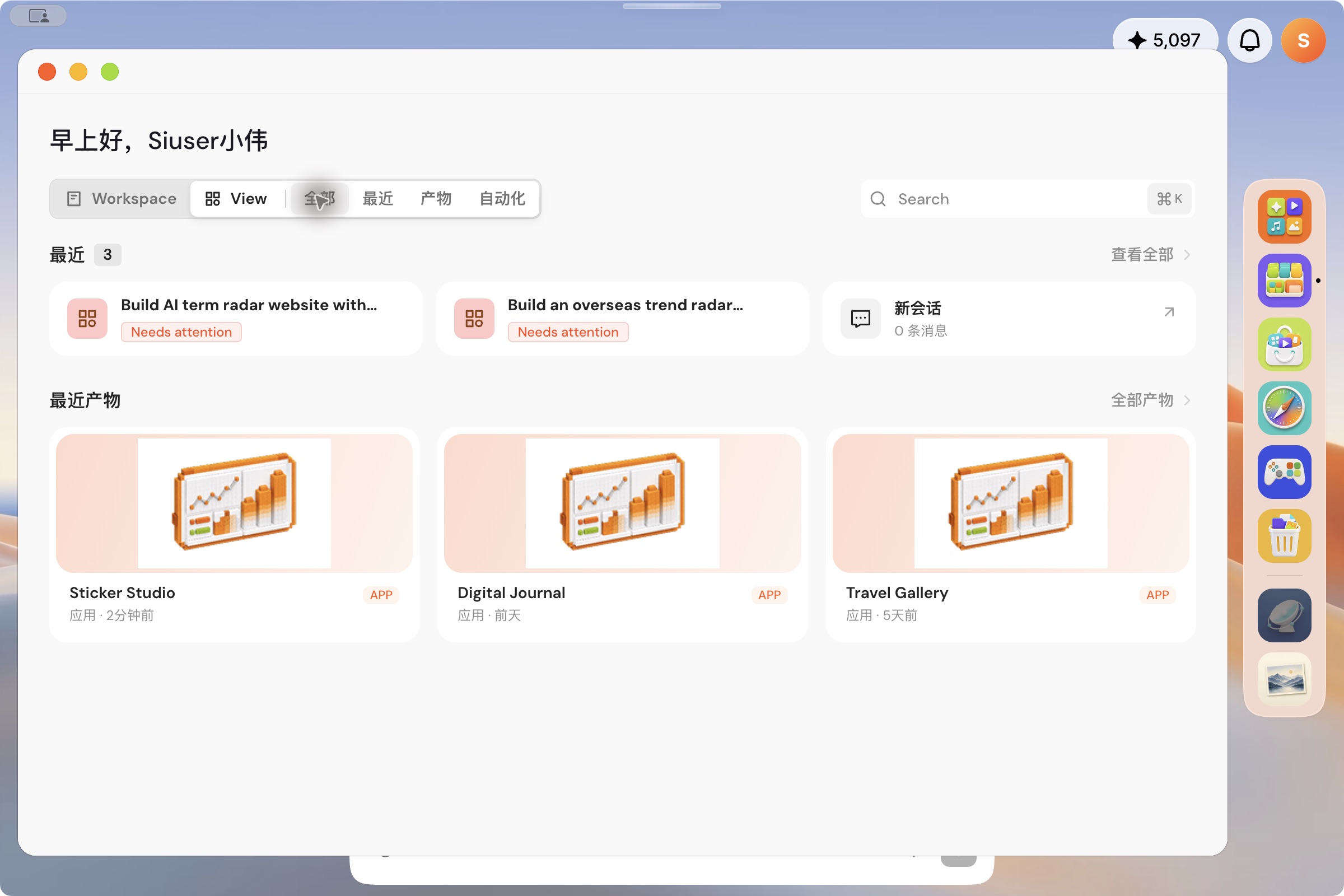Select the 最近 tab
Image resolution: width=1344 pixels, height=896 pixels.
pyautogui.click(x=377, y=199)
